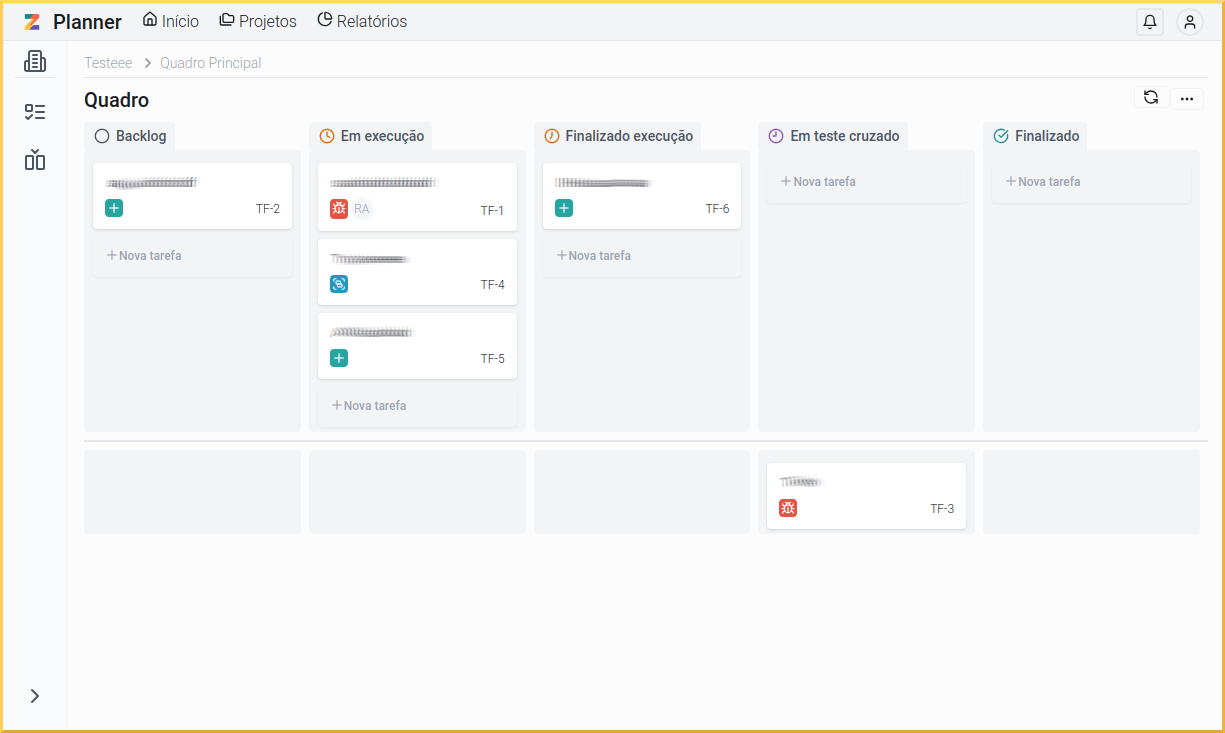Open the task checklist icon in sidebar

pos(35,112)
